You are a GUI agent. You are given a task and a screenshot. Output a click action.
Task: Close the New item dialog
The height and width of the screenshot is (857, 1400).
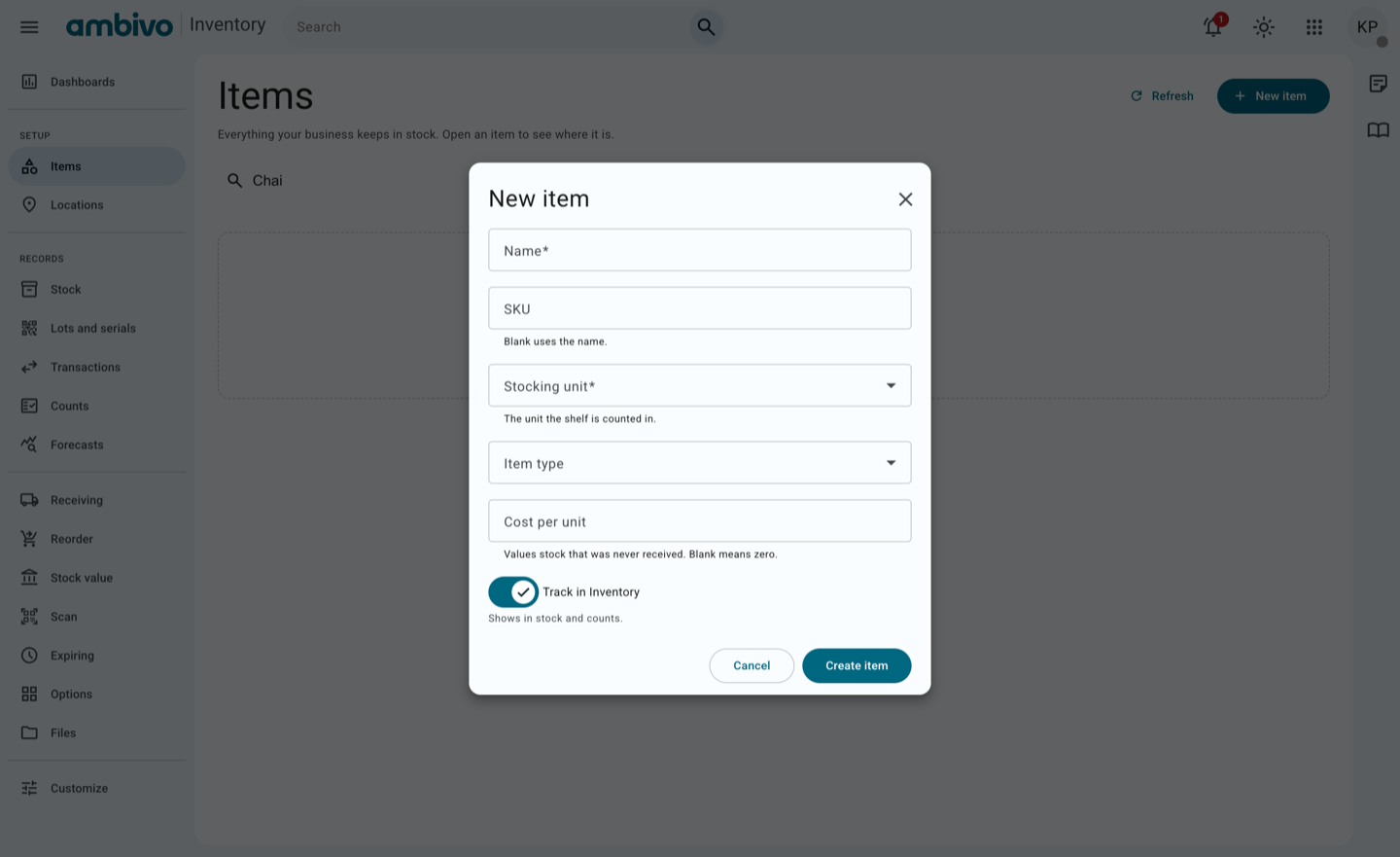905,199
